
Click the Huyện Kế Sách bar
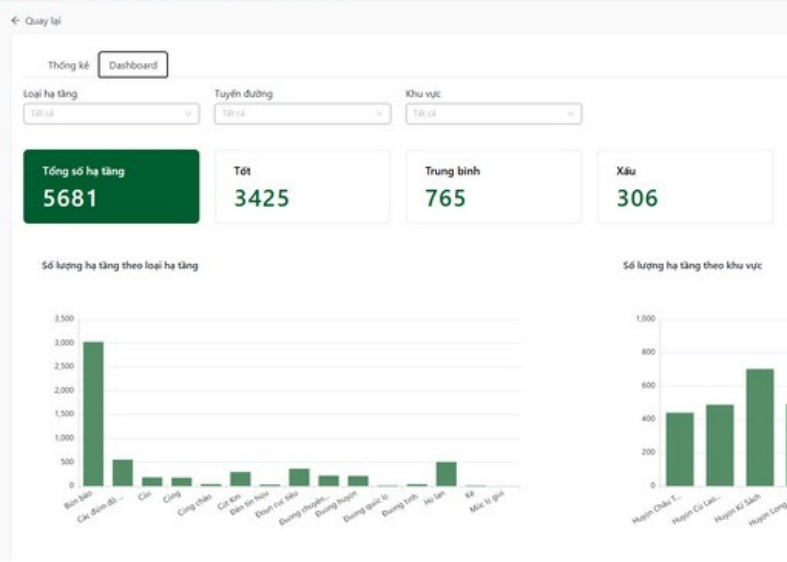(760, 428)
